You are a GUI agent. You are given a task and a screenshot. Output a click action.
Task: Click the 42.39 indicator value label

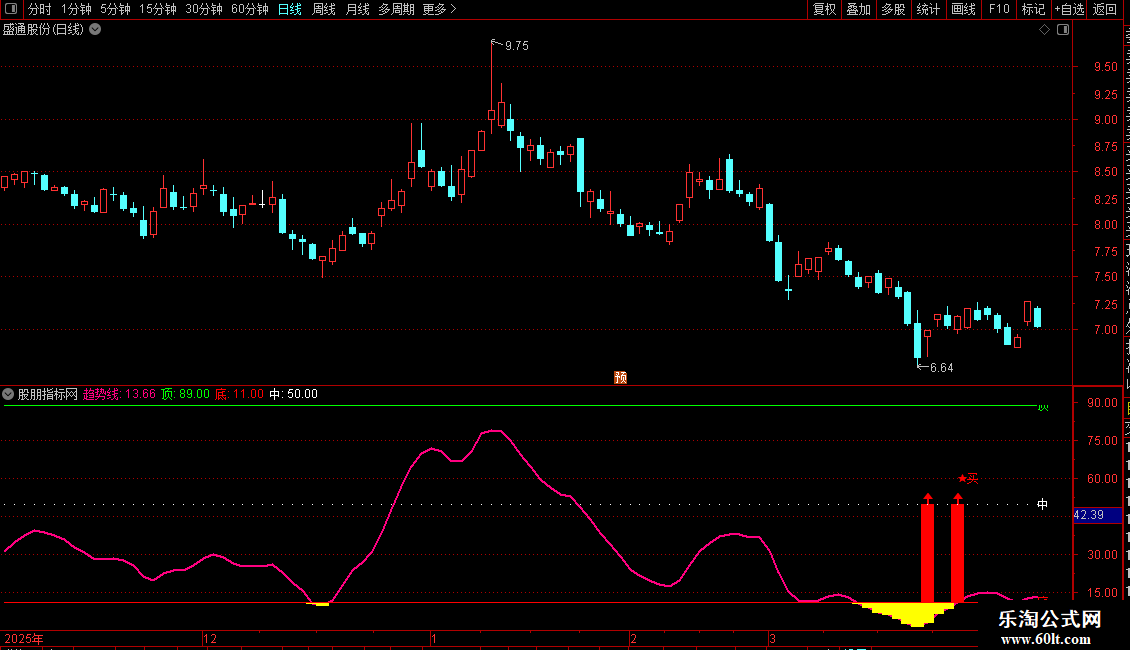(1088, 515)
